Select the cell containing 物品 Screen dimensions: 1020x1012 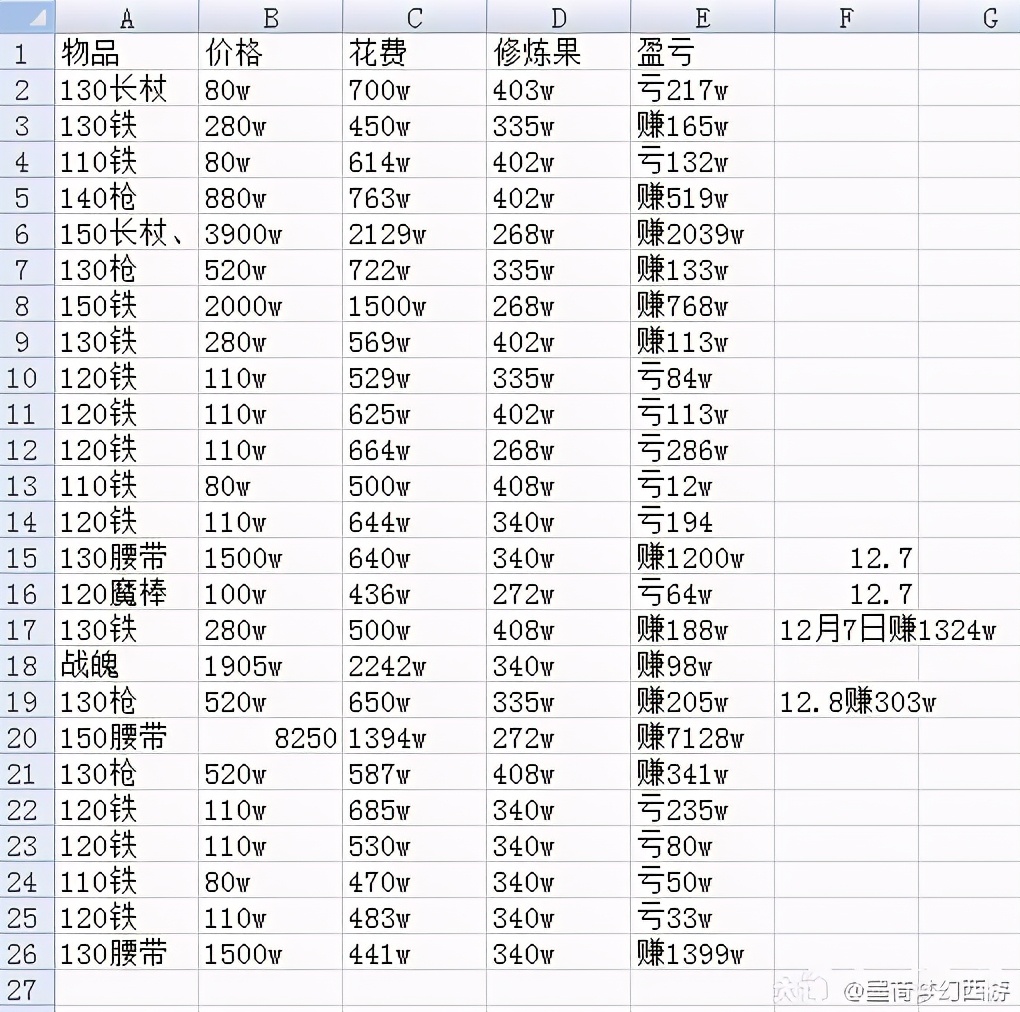click(126, 53)
